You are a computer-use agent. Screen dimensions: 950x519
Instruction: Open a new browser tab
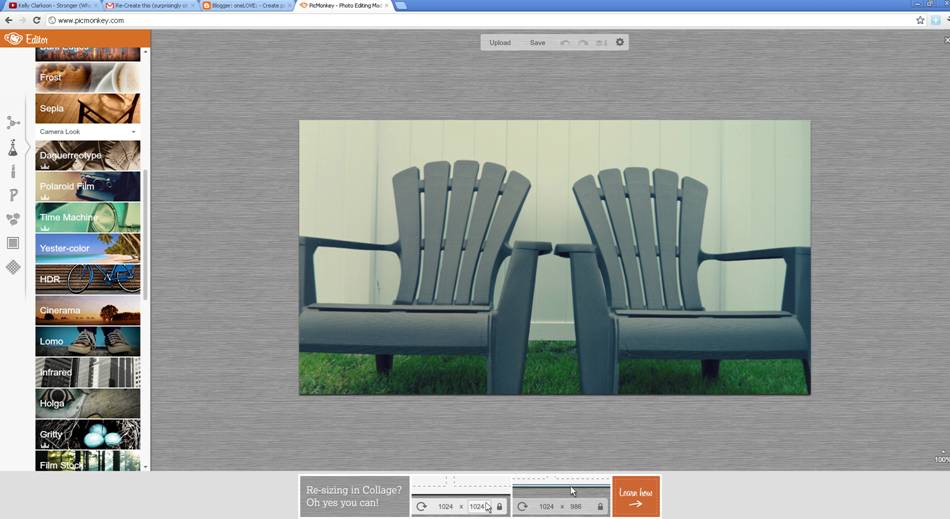(401, 5)
